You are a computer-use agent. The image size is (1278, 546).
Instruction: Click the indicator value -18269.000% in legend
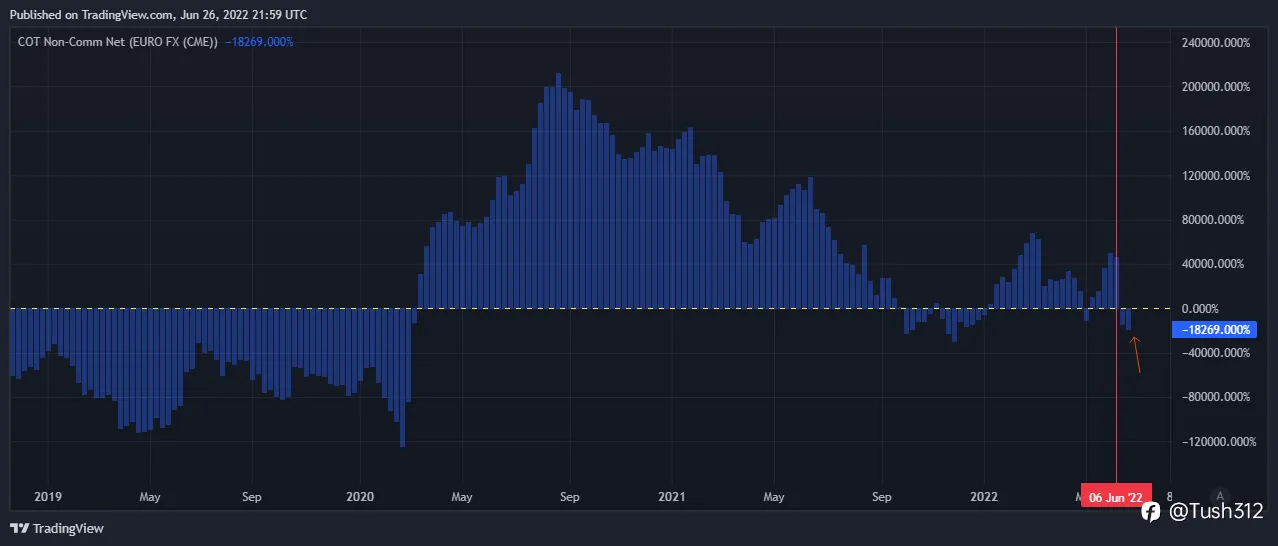(259, 42)
